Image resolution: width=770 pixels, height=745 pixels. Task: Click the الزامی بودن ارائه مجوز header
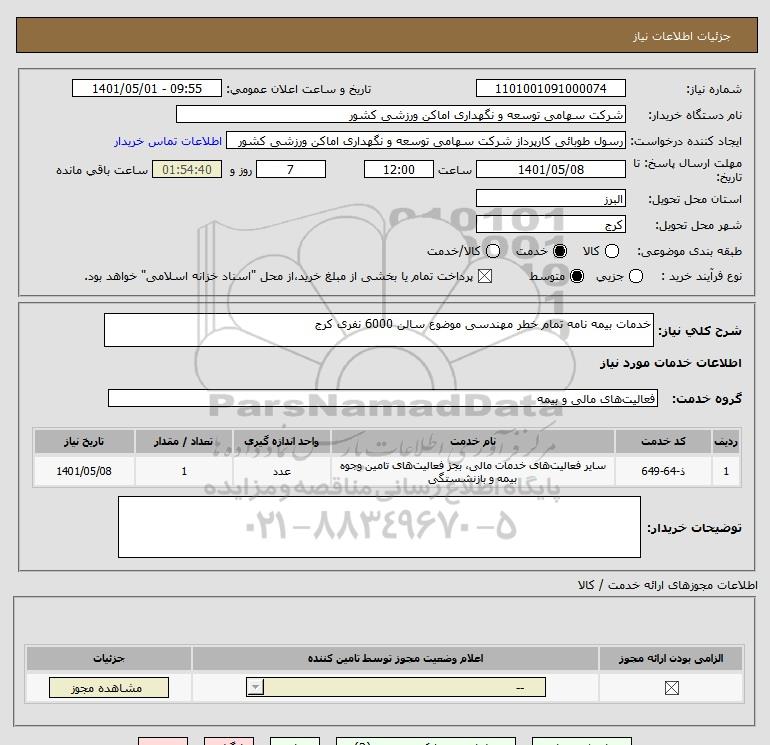coord(671,658)
